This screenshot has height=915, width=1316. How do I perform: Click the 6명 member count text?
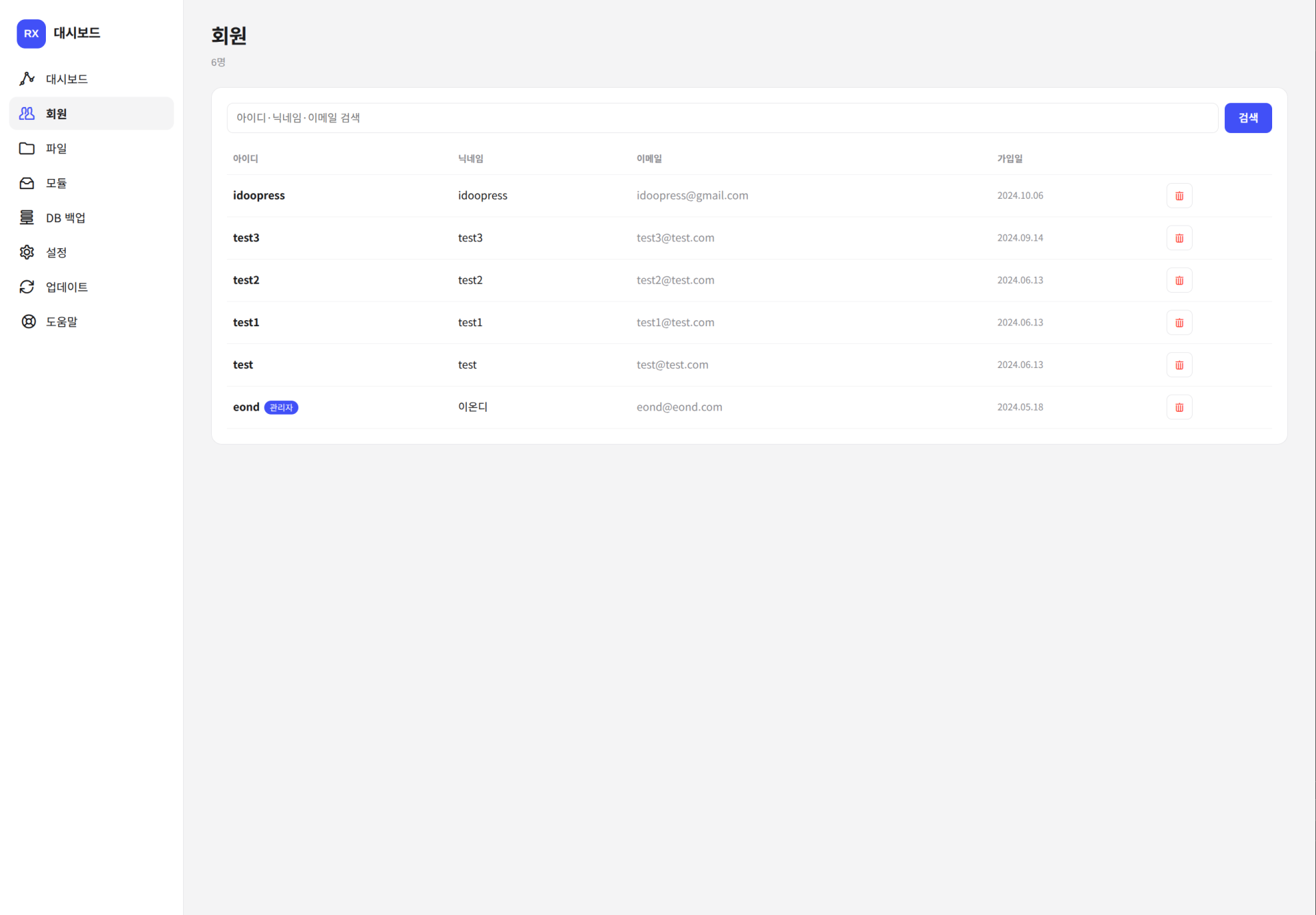coord(218,62)
